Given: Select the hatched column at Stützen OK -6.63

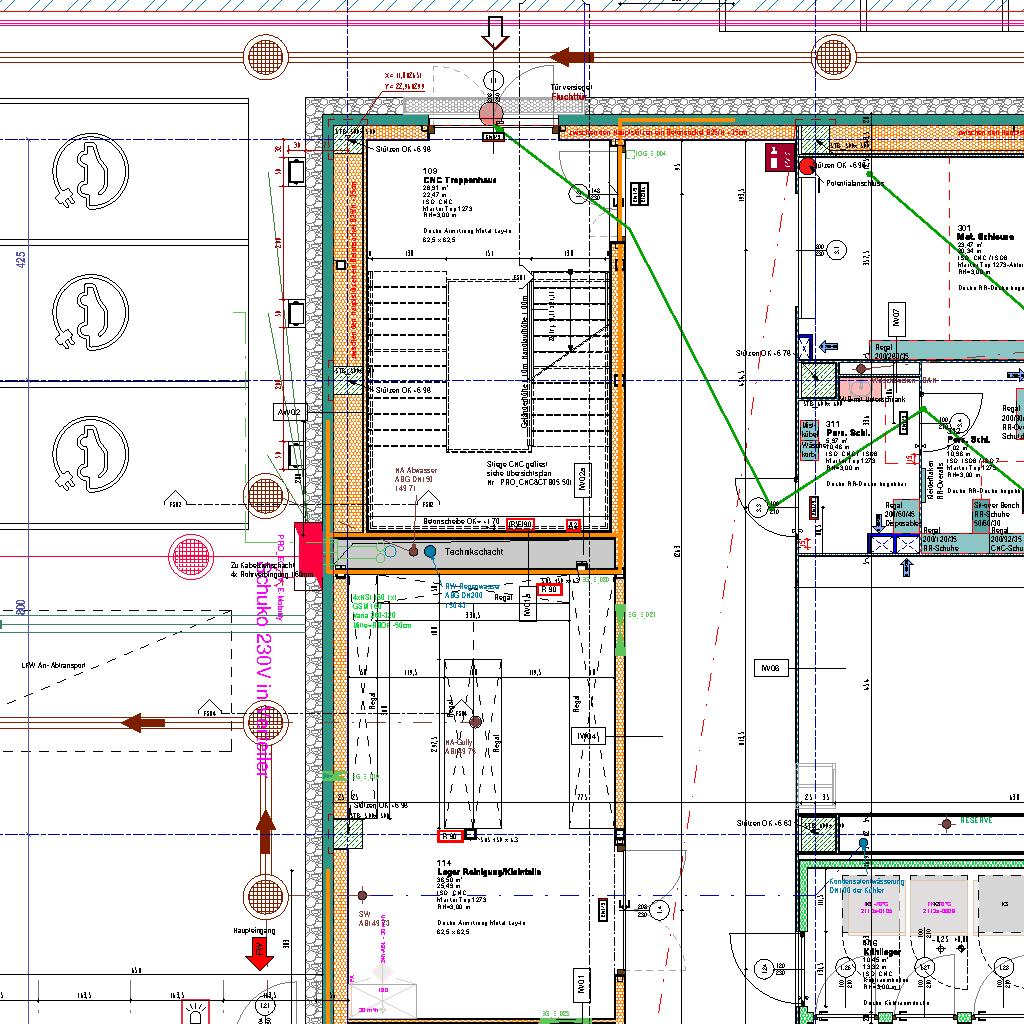Looking at the screenshot, I should (818, 835).
